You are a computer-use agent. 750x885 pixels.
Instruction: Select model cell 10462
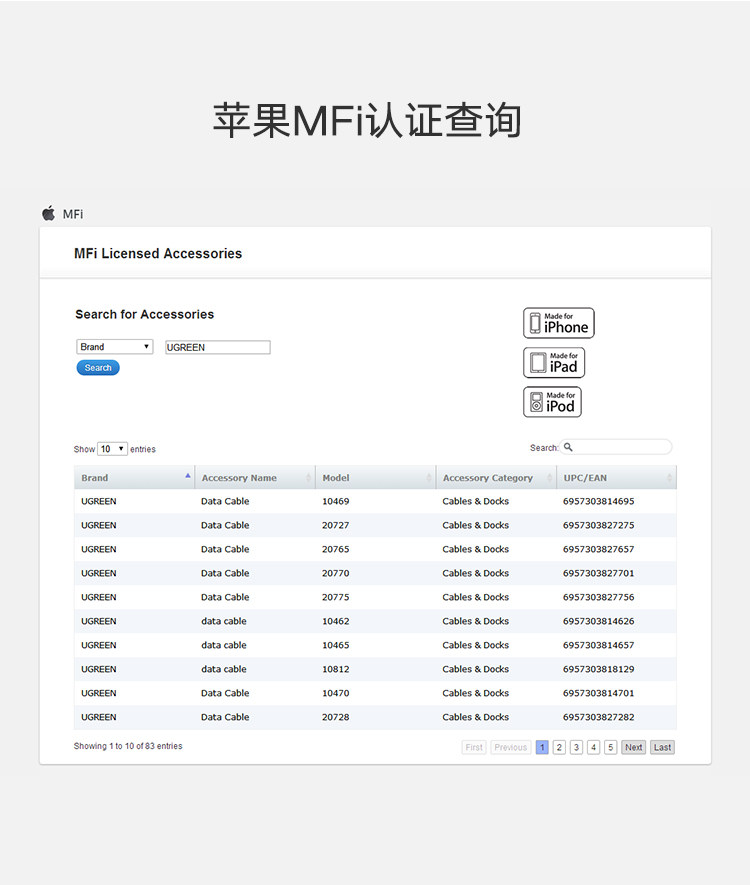click(x=336, y=621)
